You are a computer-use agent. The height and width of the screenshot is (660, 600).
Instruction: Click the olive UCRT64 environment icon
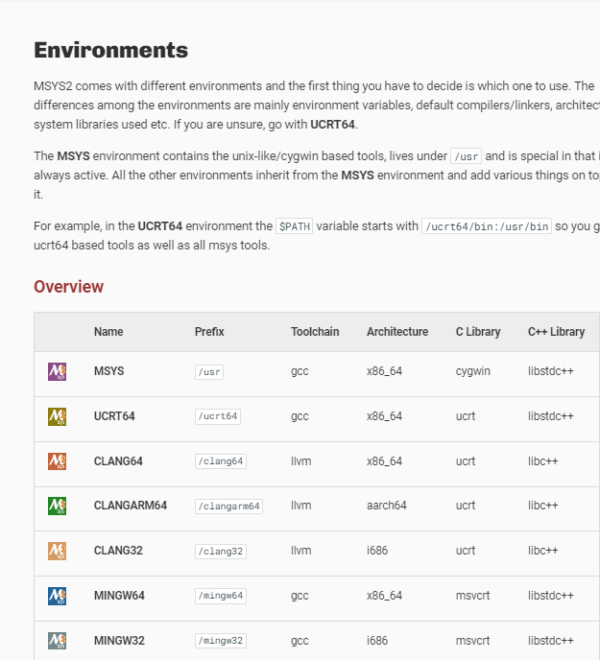(57, 416)
